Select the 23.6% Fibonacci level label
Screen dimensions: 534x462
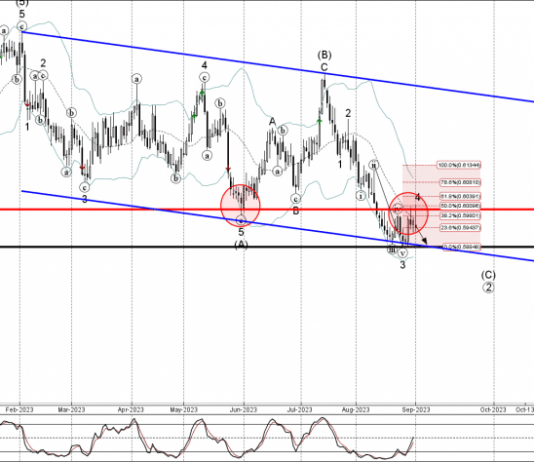click(x=460, y=228)
